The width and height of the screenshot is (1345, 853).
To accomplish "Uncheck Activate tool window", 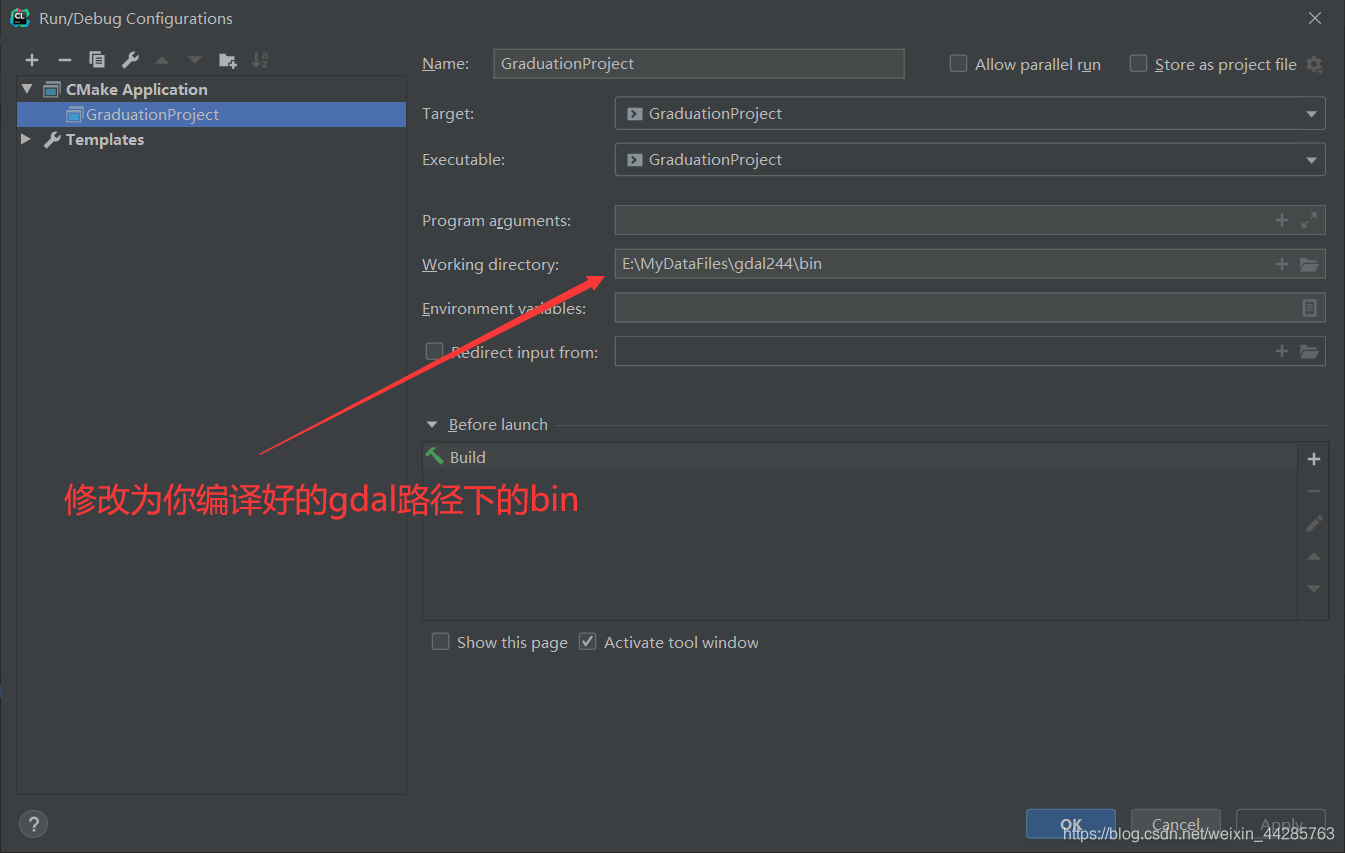I will [x=587, y=641].
